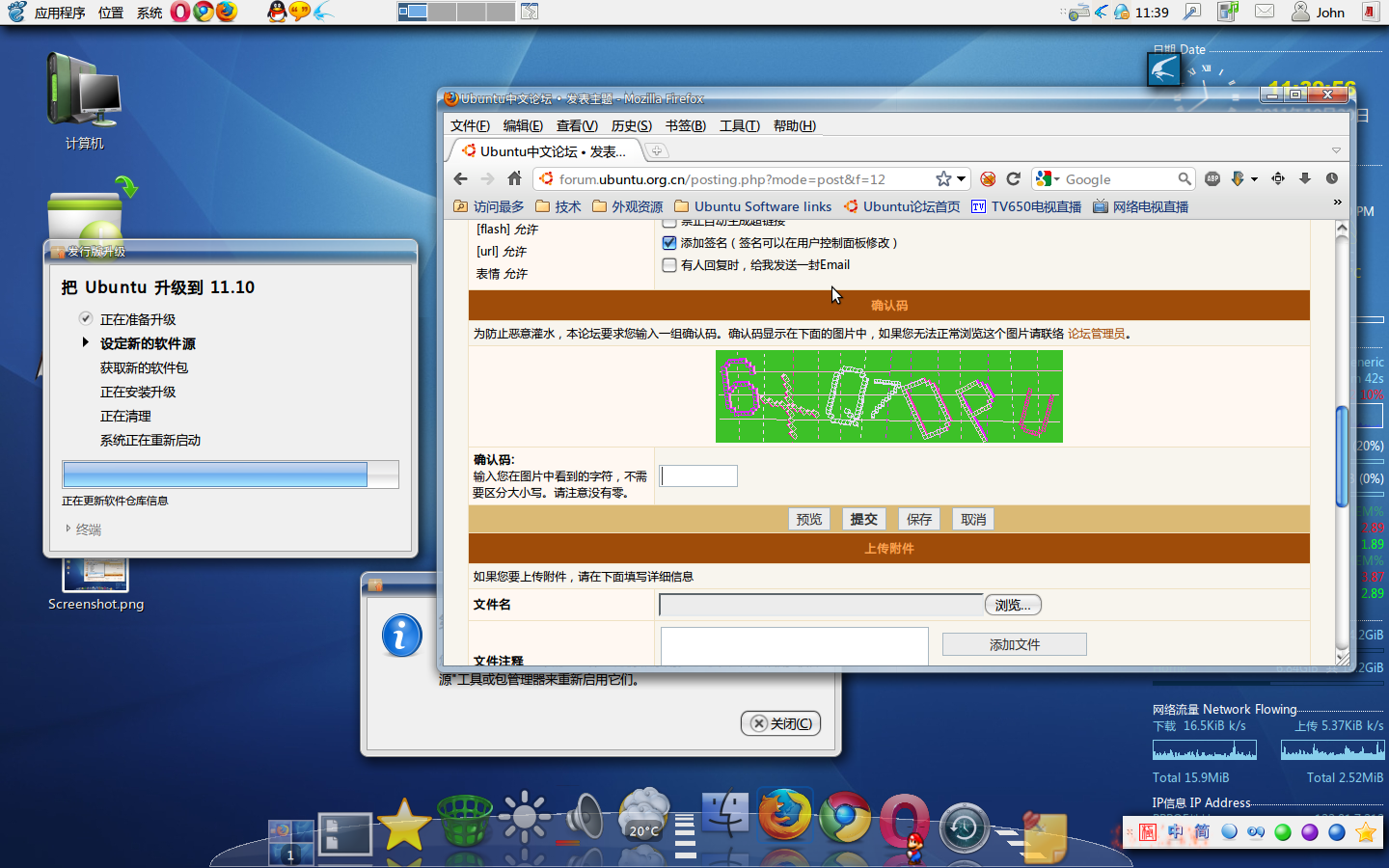1389x868 pixels.
Task: Click the 取消 cancel button
Action: (973, 519)
